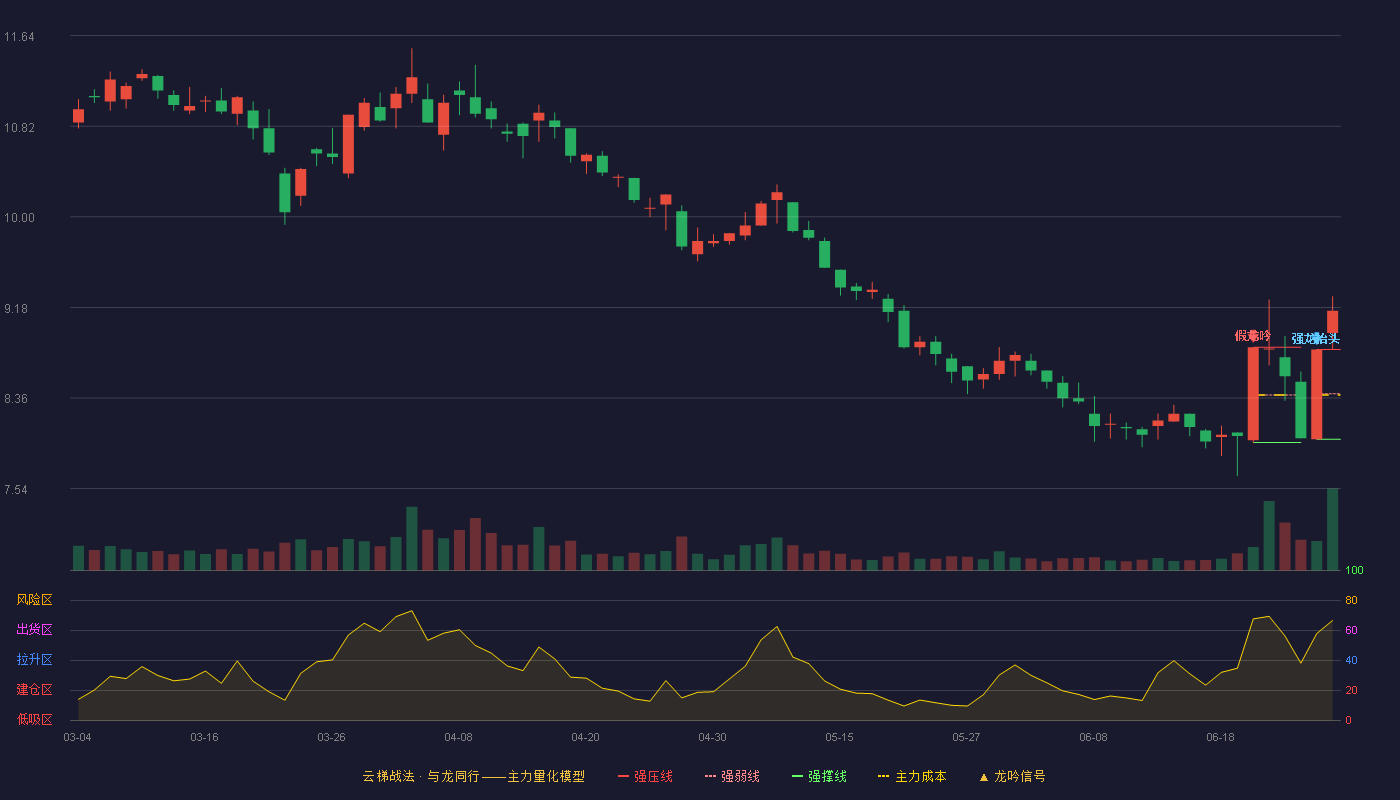Click the 04-20 date label
This screenshot has width=1400, height=800.
coord(585,737)
